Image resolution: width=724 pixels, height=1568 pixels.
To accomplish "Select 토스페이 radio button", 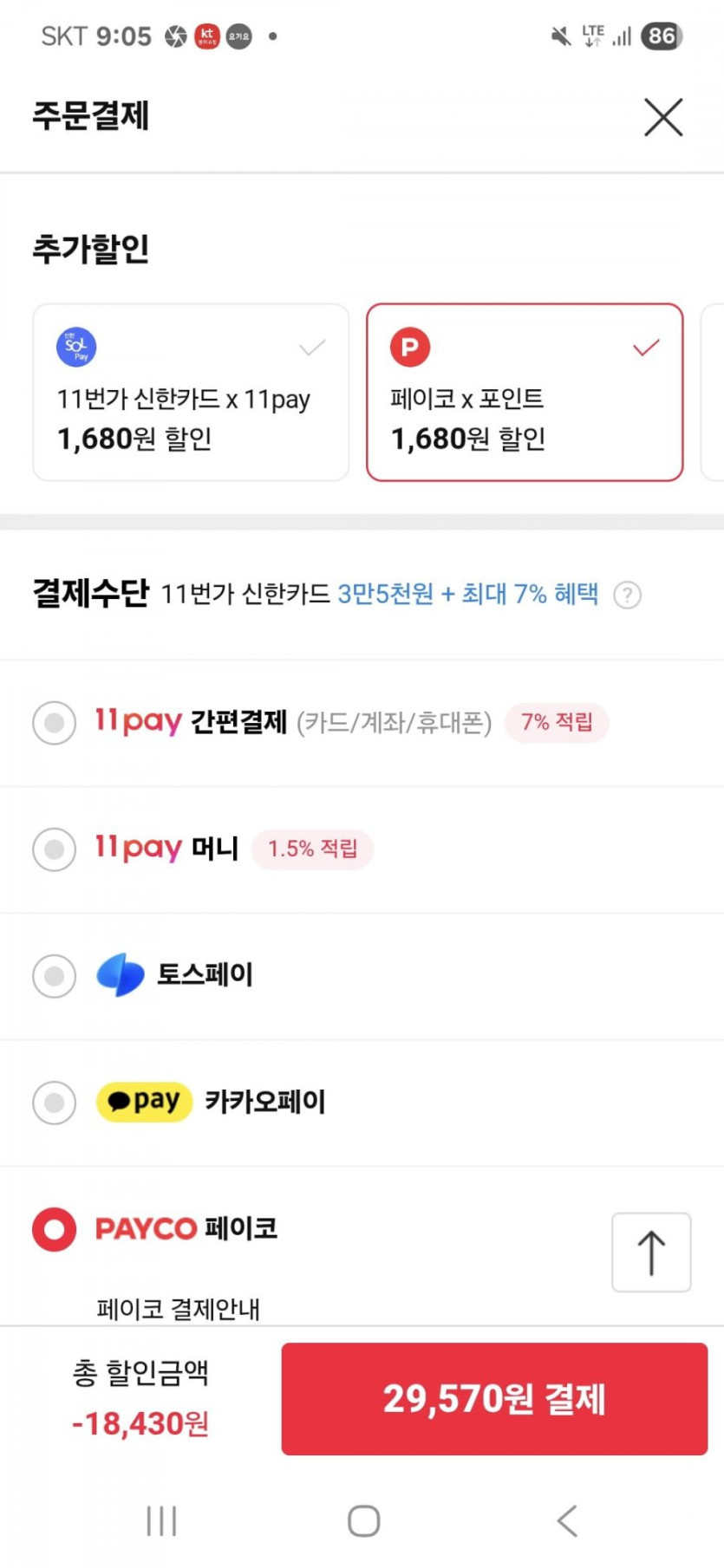I will pos(55,976).
